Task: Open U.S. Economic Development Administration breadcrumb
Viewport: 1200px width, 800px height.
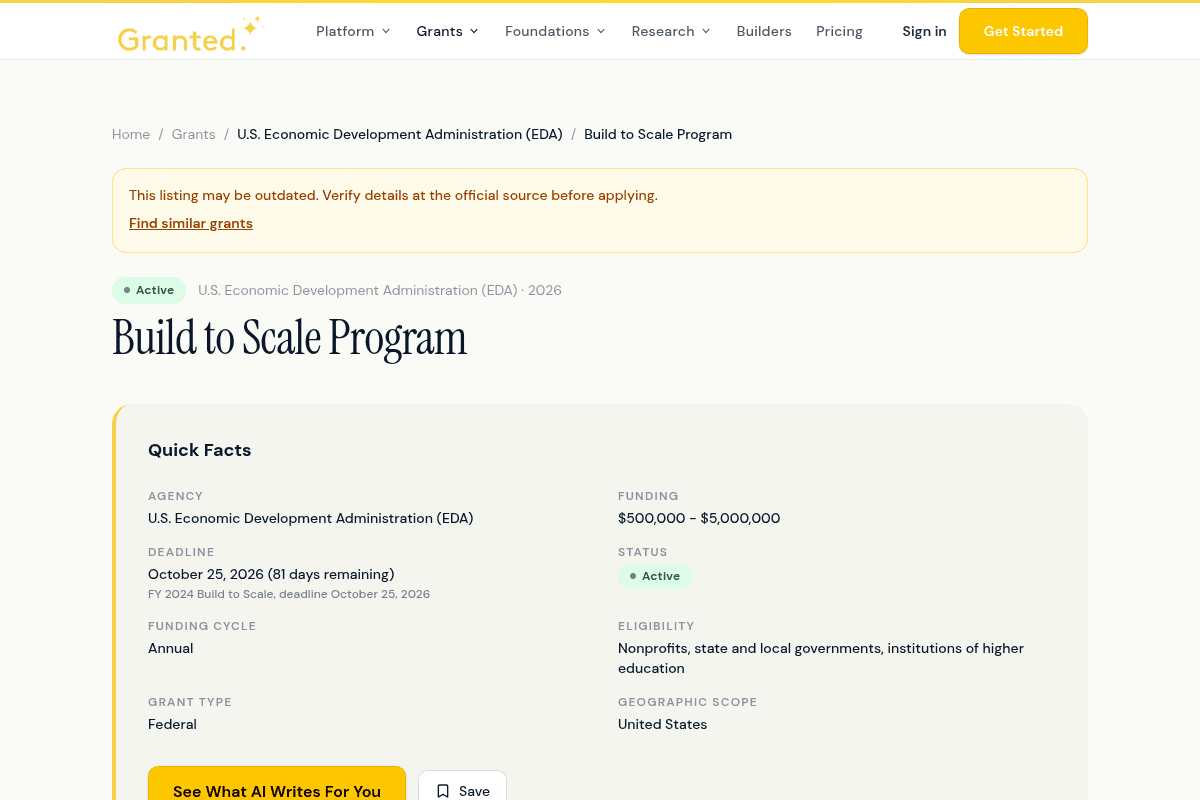Action: [x=400, y=134]
